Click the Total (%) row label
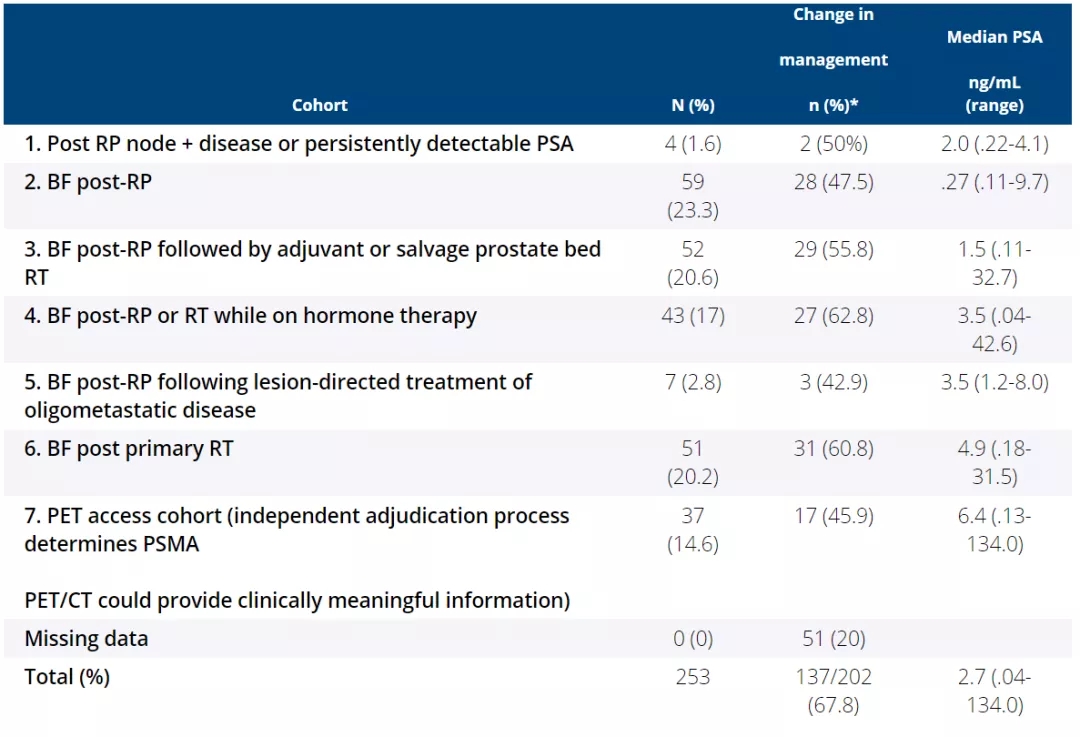This screenshot has height=737, width=1080. 67,677
